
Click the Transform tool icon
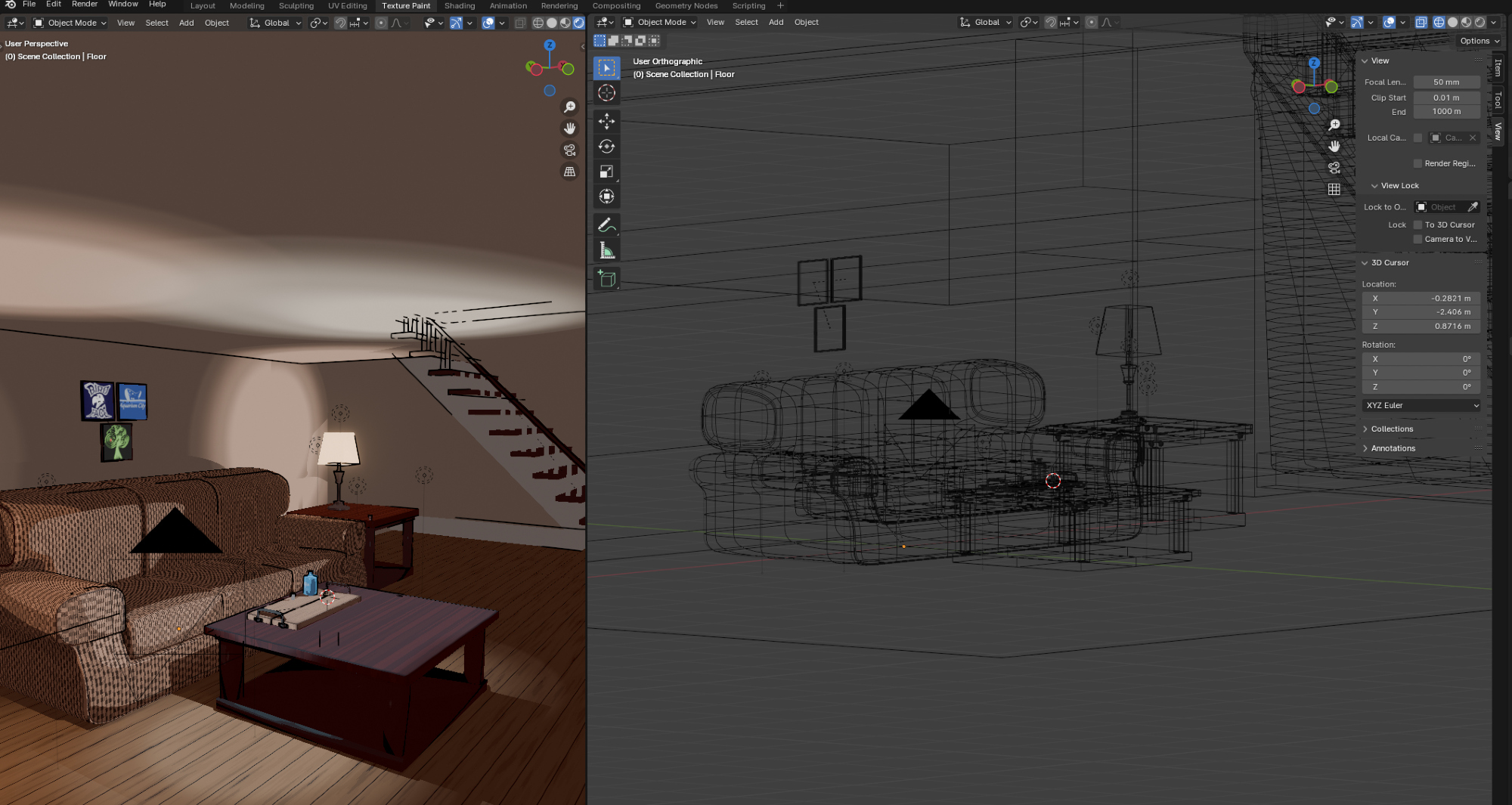tap(606, 197)
